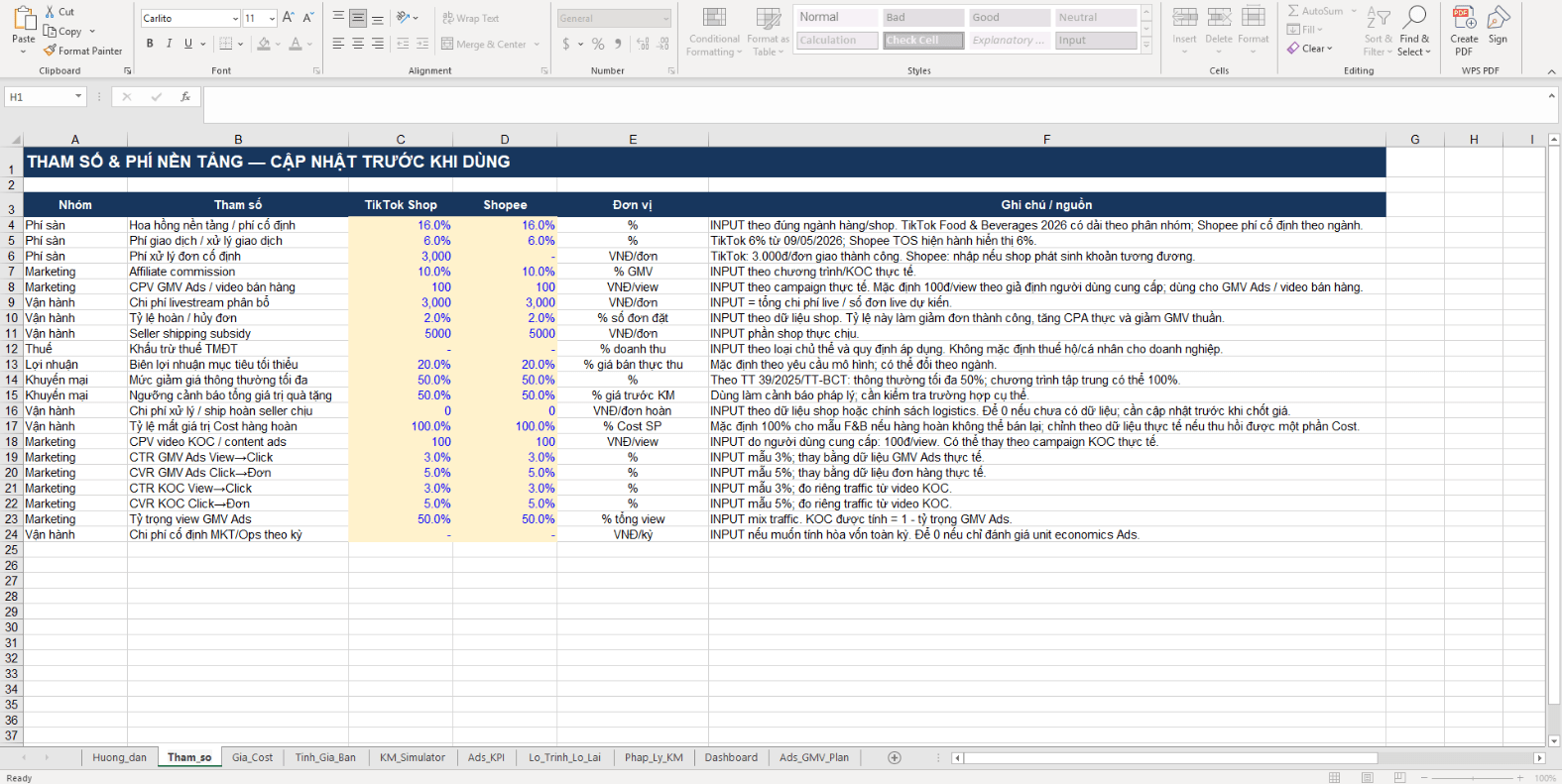Click inside the formula bar
Viewport: 1562px width, 784px height.
click(873, 105)
